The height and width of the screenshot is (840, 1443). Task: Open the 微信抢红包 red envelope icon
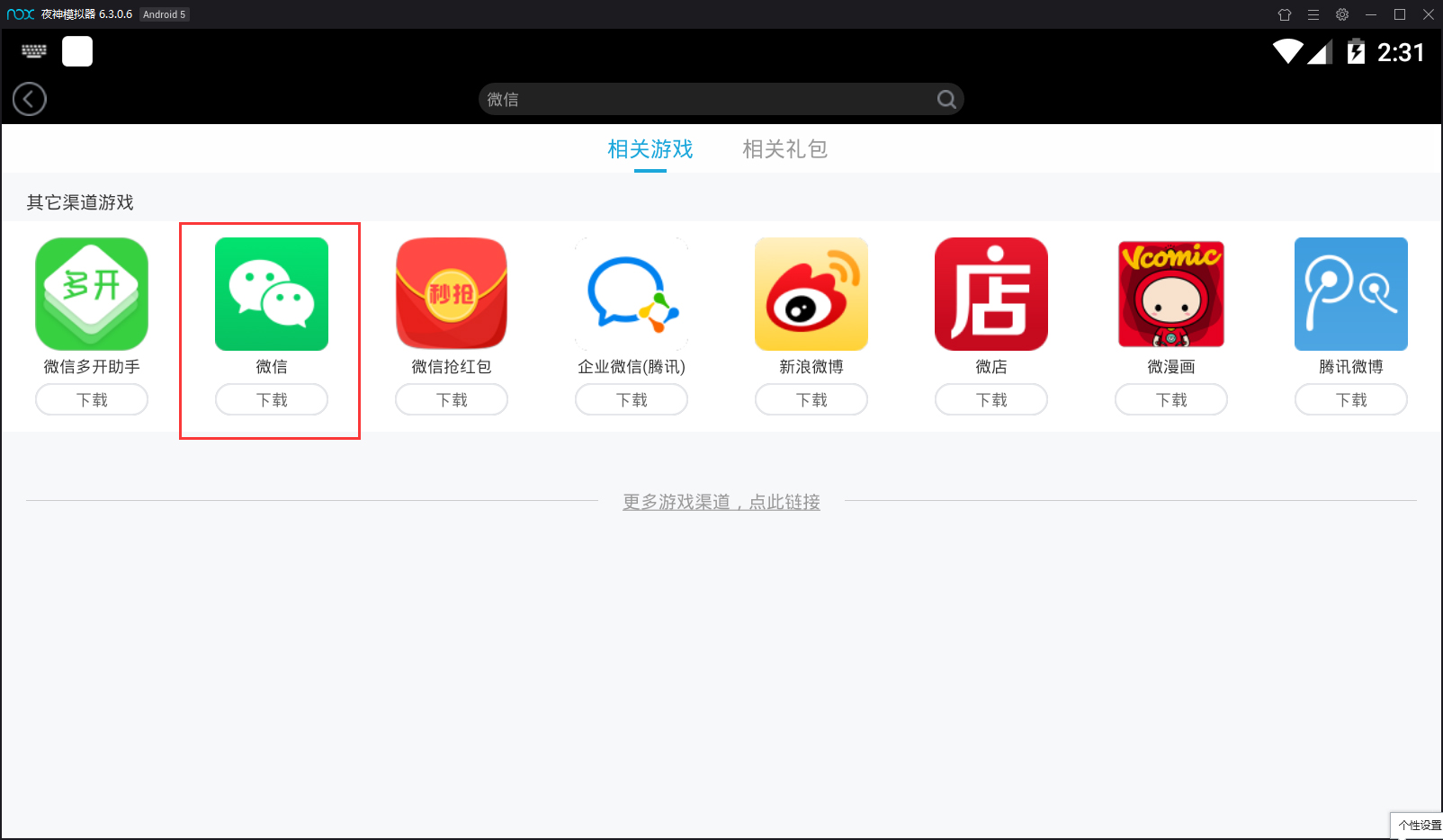click(x=451, y=294)
